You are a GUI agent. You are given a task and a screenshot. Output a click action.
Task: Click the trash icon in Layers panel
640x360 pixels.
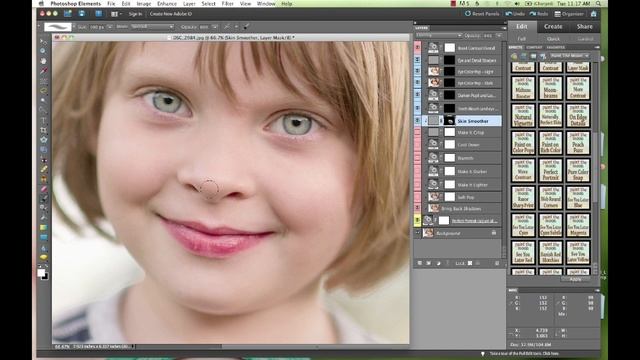497,263
